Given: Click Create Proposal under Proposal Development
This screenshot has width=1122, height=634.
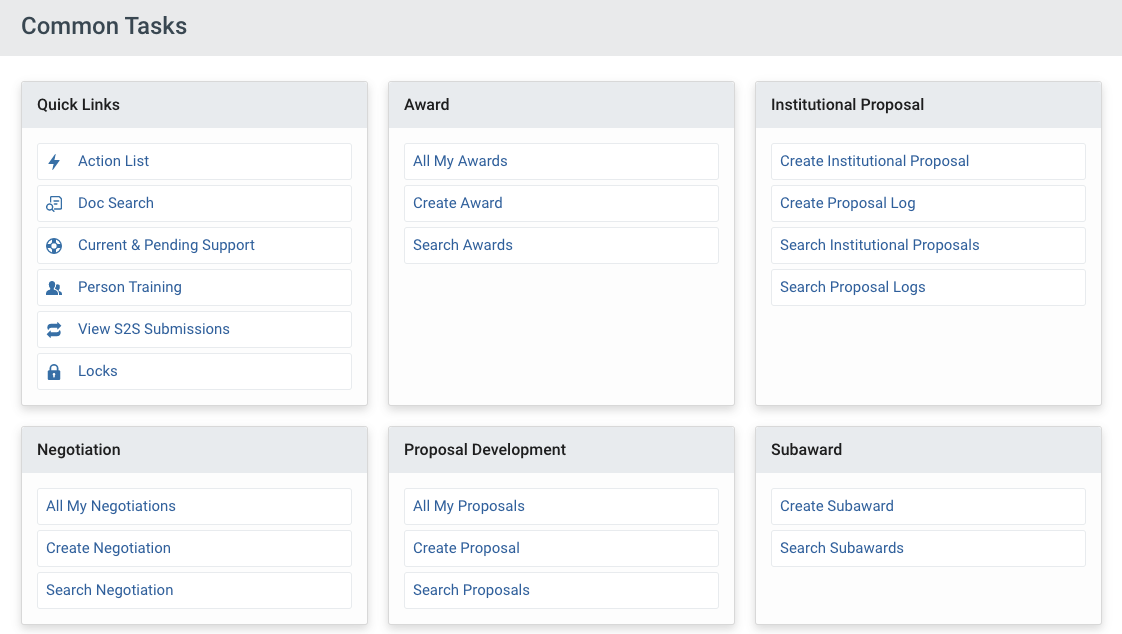Looking at the screenshot, I should 465,548.
